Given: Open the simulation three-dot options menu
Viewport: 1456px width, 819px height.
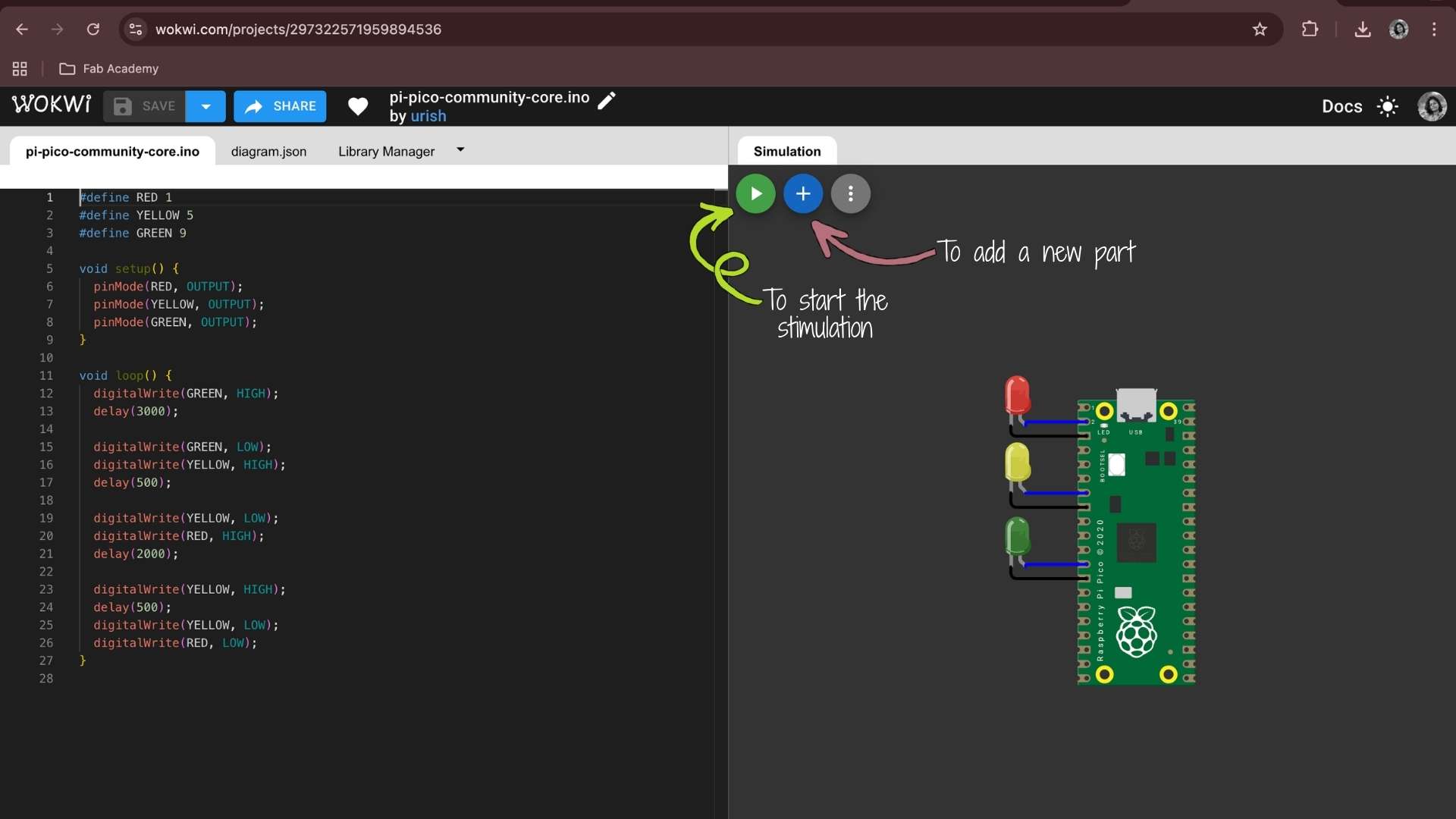Looking at the screenshot, I should pyautogui.click(x=850, y=194).
